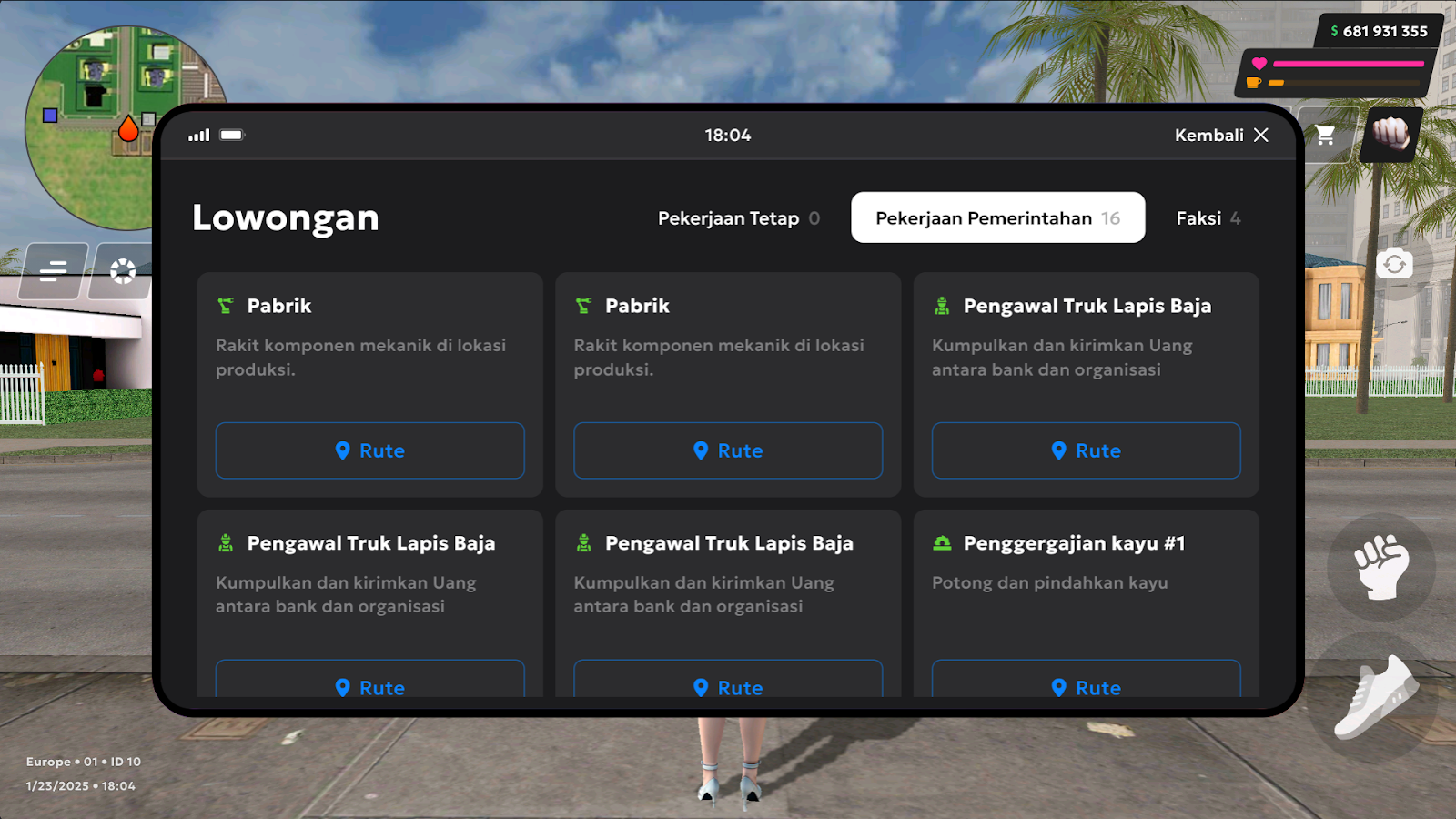Click the robot arm icon on second Pabrik card
The image size is (1456, 819).
coord(583,306)
